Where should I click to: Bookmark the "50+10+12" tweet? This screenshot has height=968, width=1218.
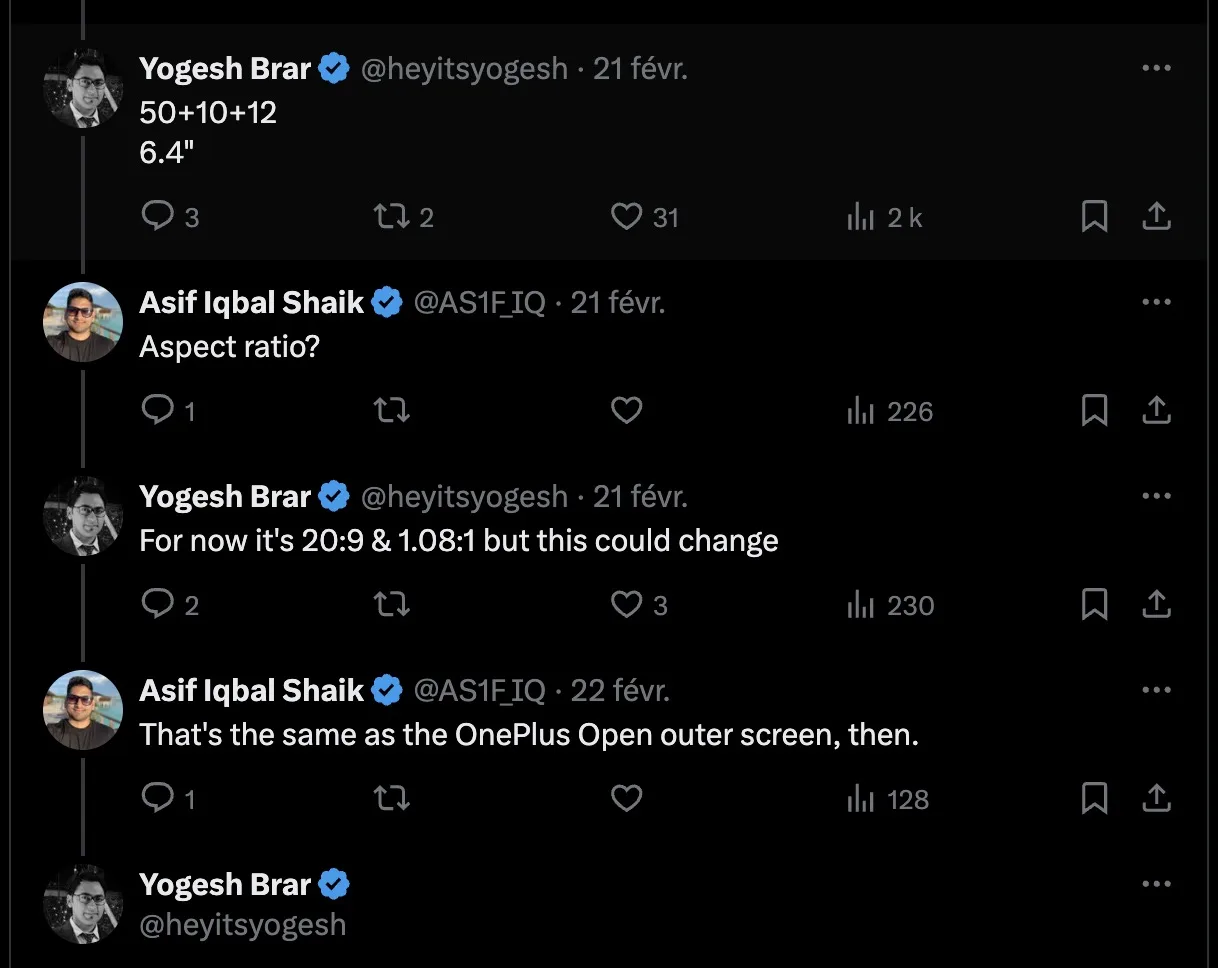click(1094, 216)
